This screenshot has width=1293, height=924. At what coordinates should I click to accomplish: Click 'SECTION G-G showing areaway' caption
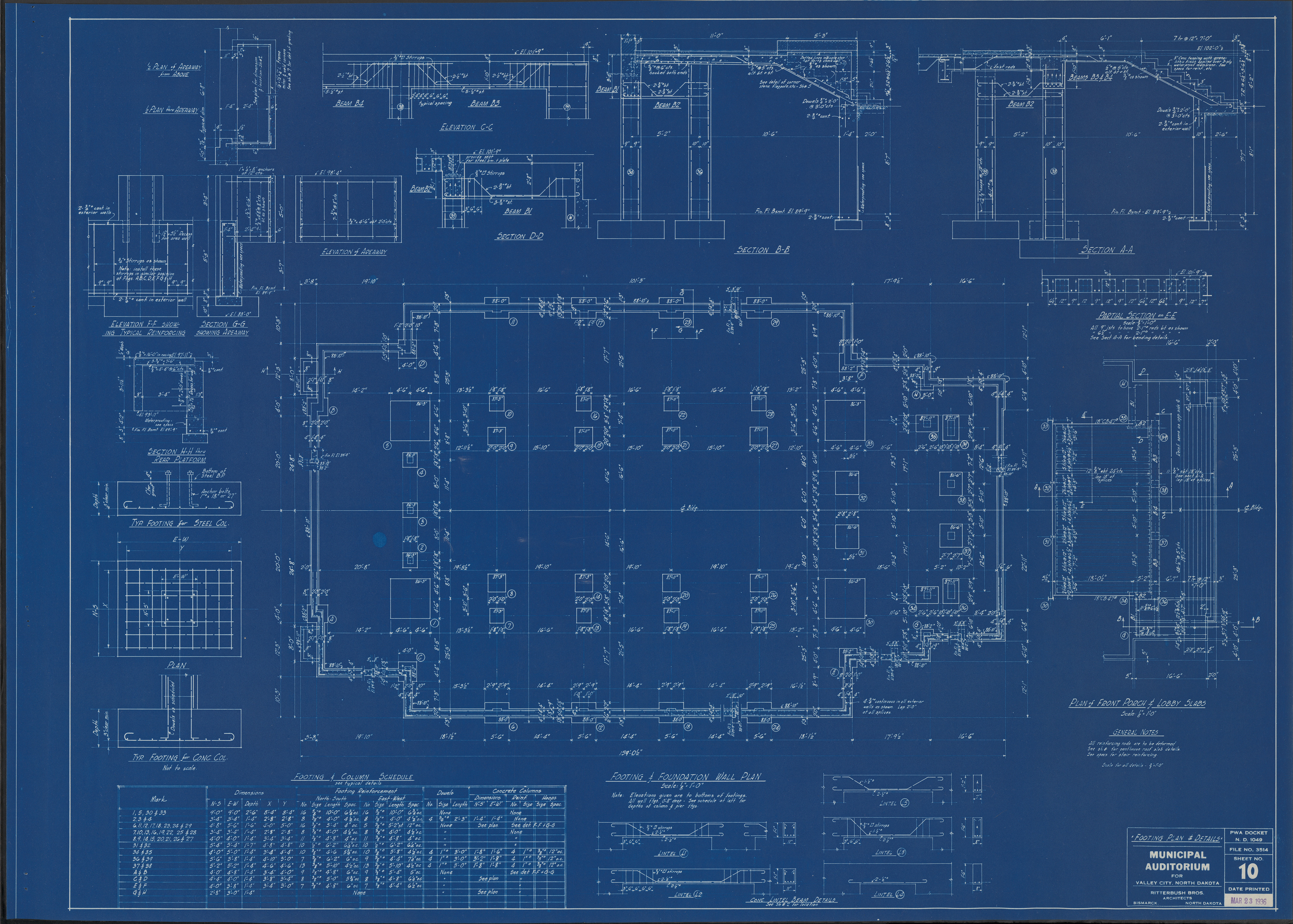point(223,328)
